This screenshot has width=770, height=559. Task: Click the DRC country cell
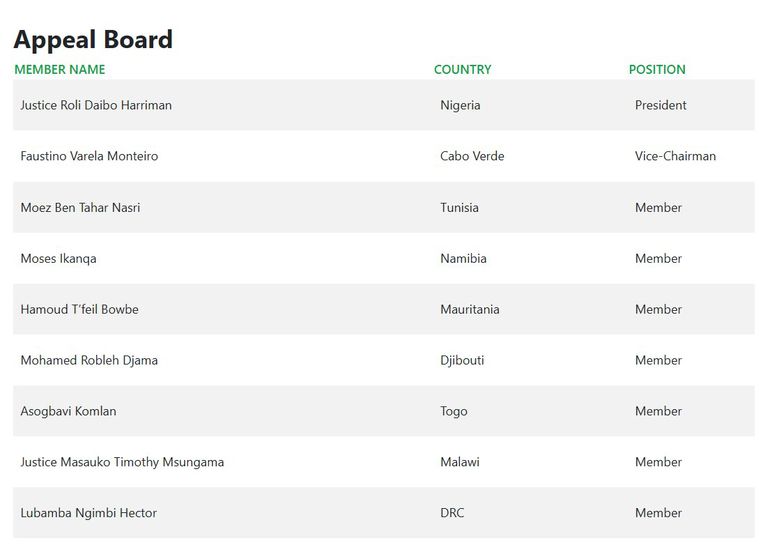tap(452, 514)
